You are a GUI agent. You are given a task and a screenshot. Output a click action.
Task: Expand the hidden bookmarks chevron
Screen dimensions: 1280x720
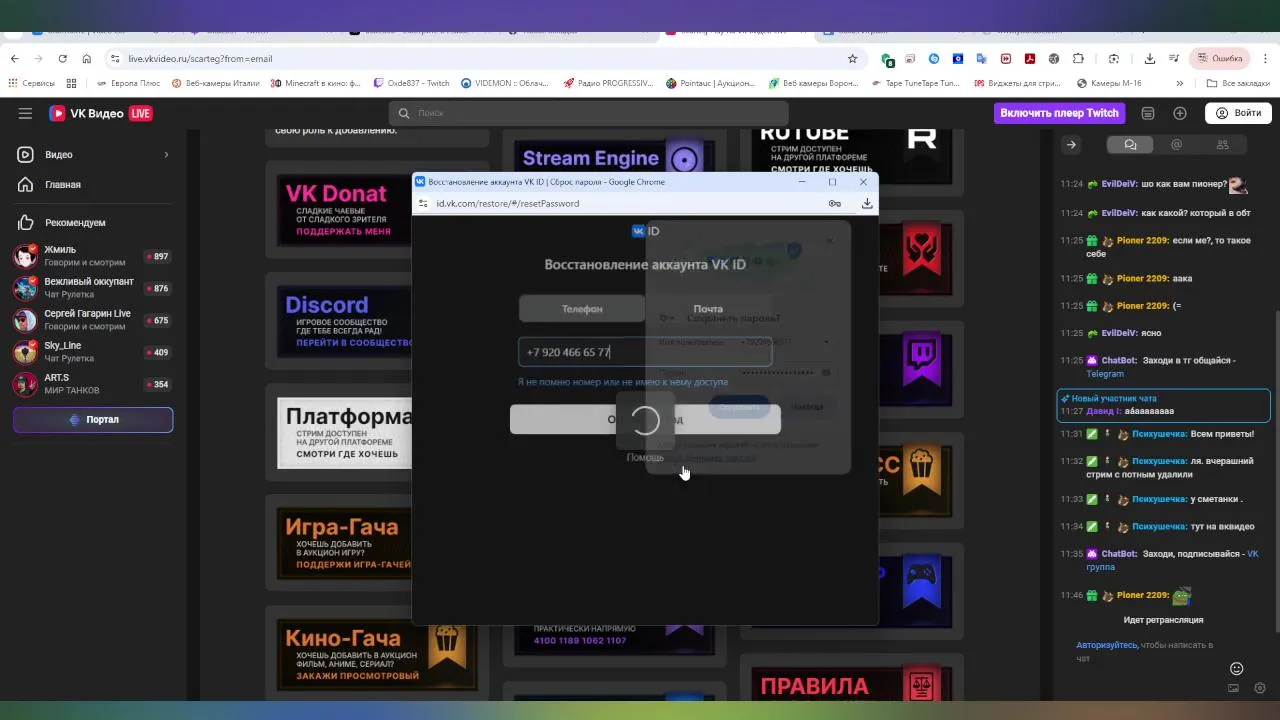tap(1180, 84)
